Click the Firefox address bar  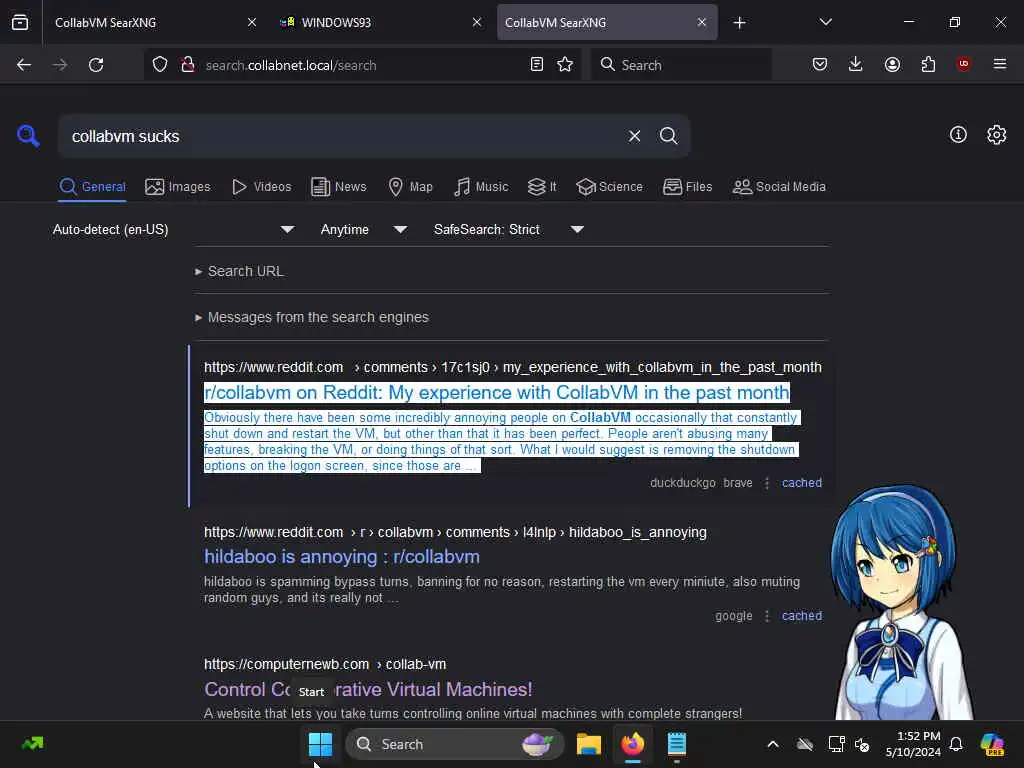click(x=362, y=65)
